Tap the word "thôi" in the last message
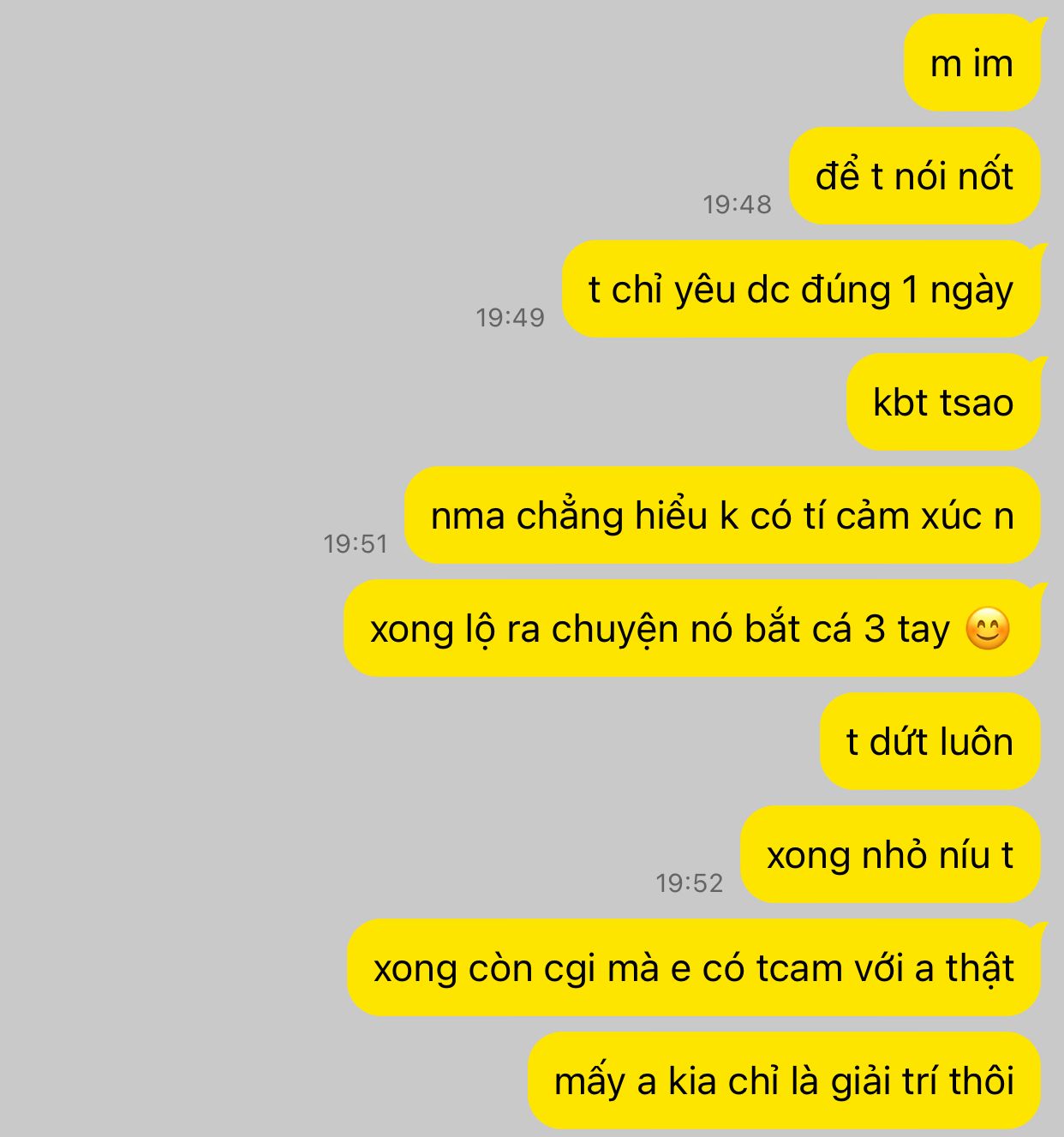This screenshot has height=1137, width=1064. coord(982,1080)
